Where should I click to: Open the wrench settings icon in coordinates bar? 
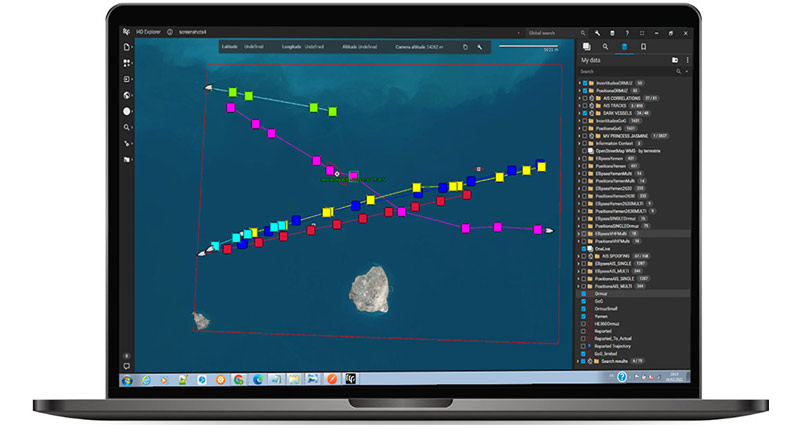coord(480,46)
